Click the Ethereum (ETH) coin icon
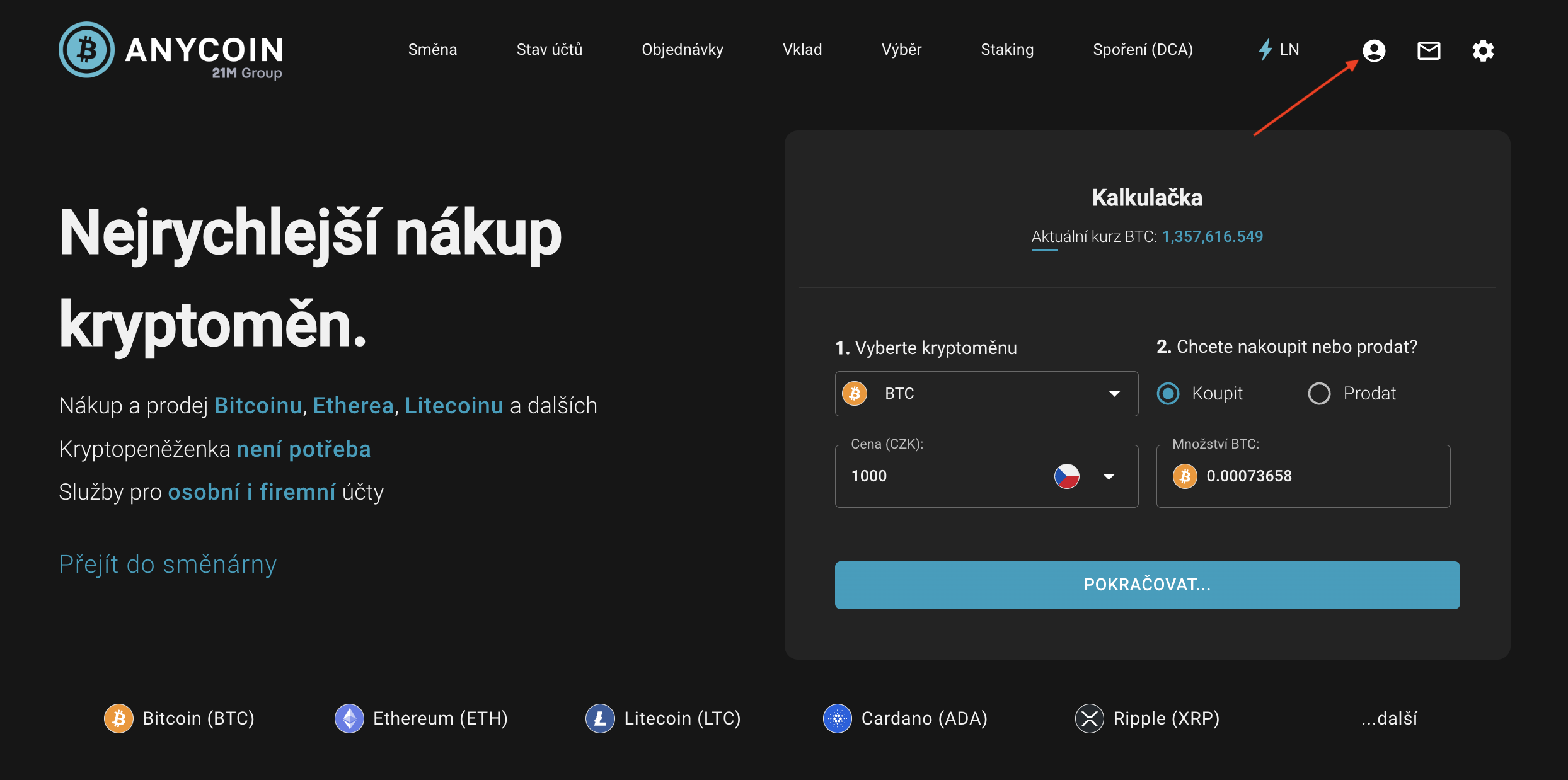This screenshot has height=780, width=1568. pos(349,718)
